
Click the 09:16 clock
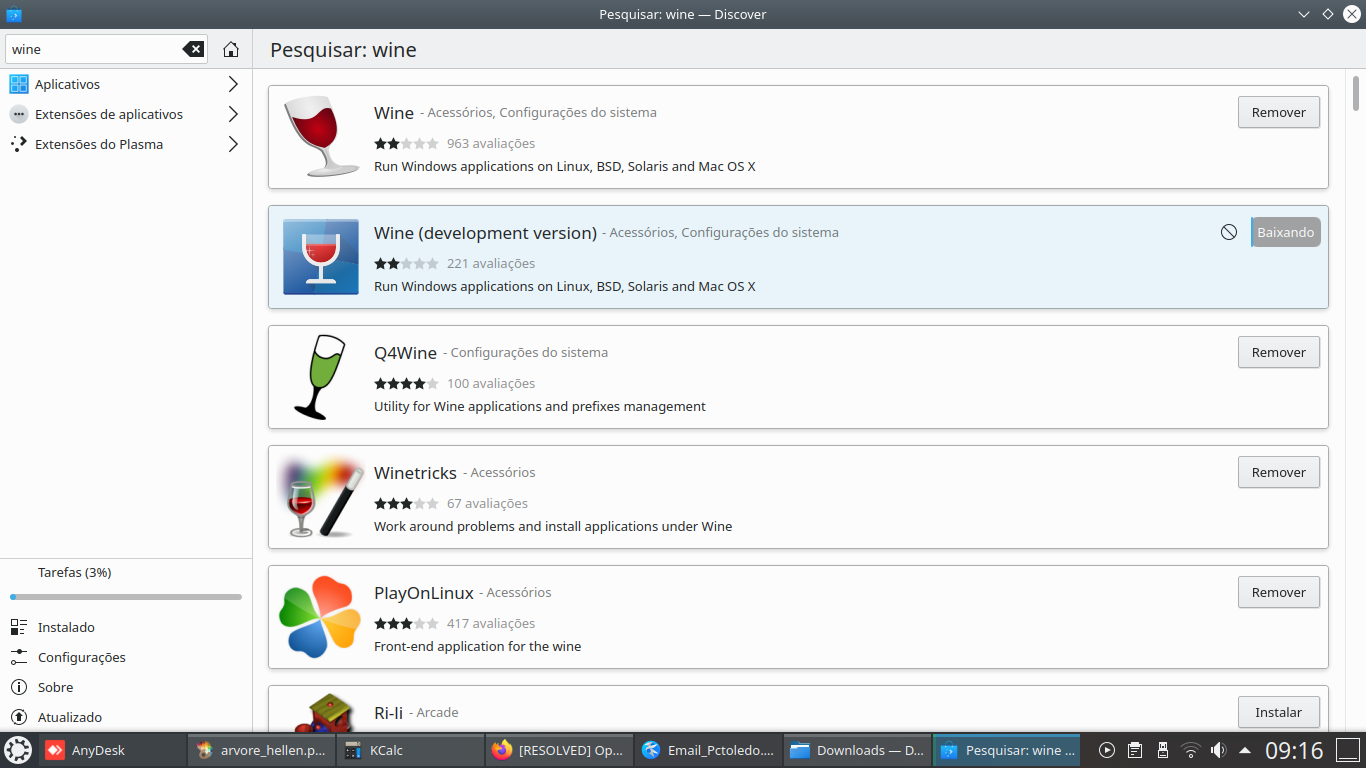tap(1294, 750)
